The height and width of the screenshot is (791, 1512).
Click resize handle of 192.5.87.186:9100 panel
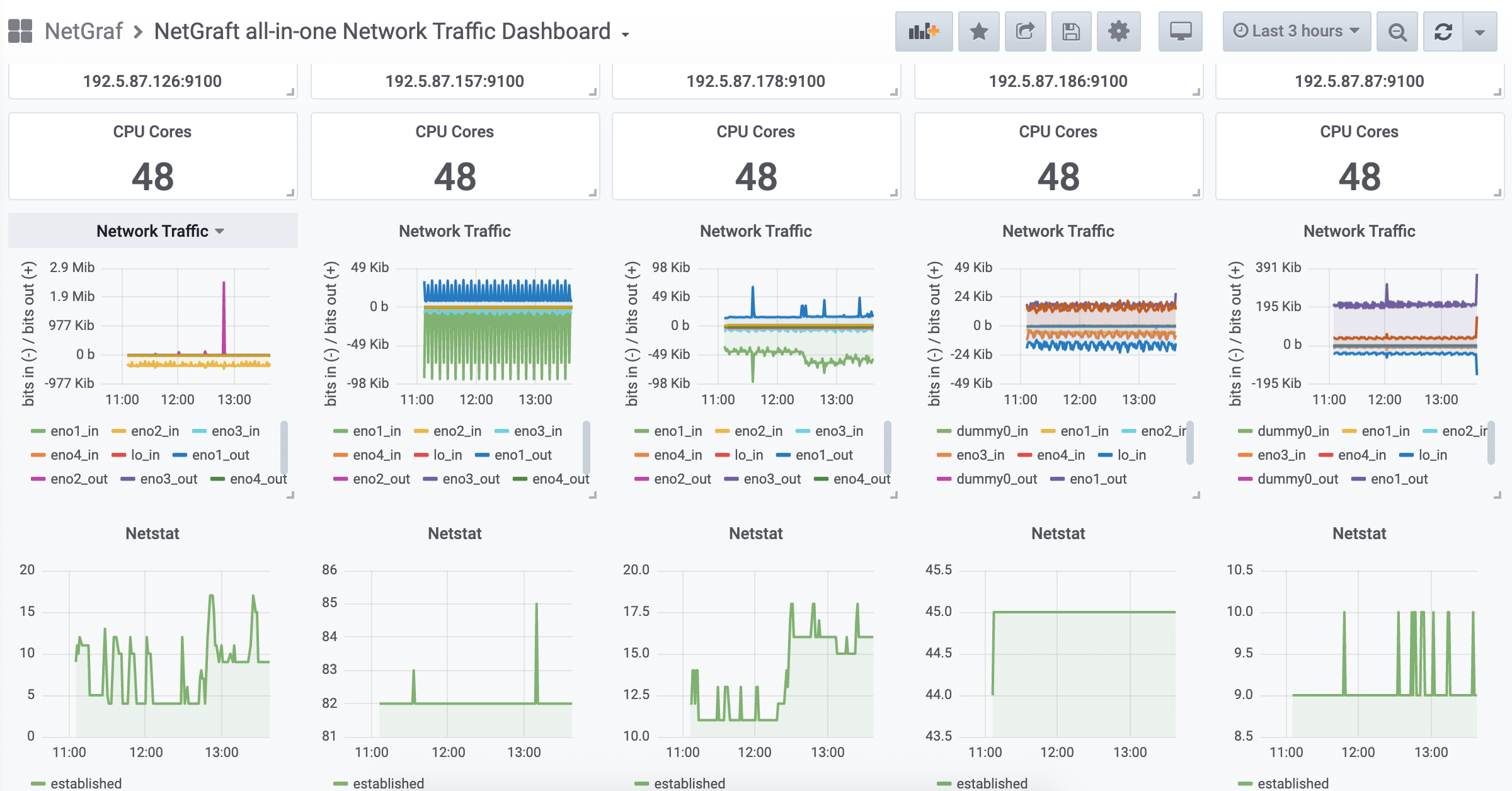pyautogui.click(x=1196, y=92)
